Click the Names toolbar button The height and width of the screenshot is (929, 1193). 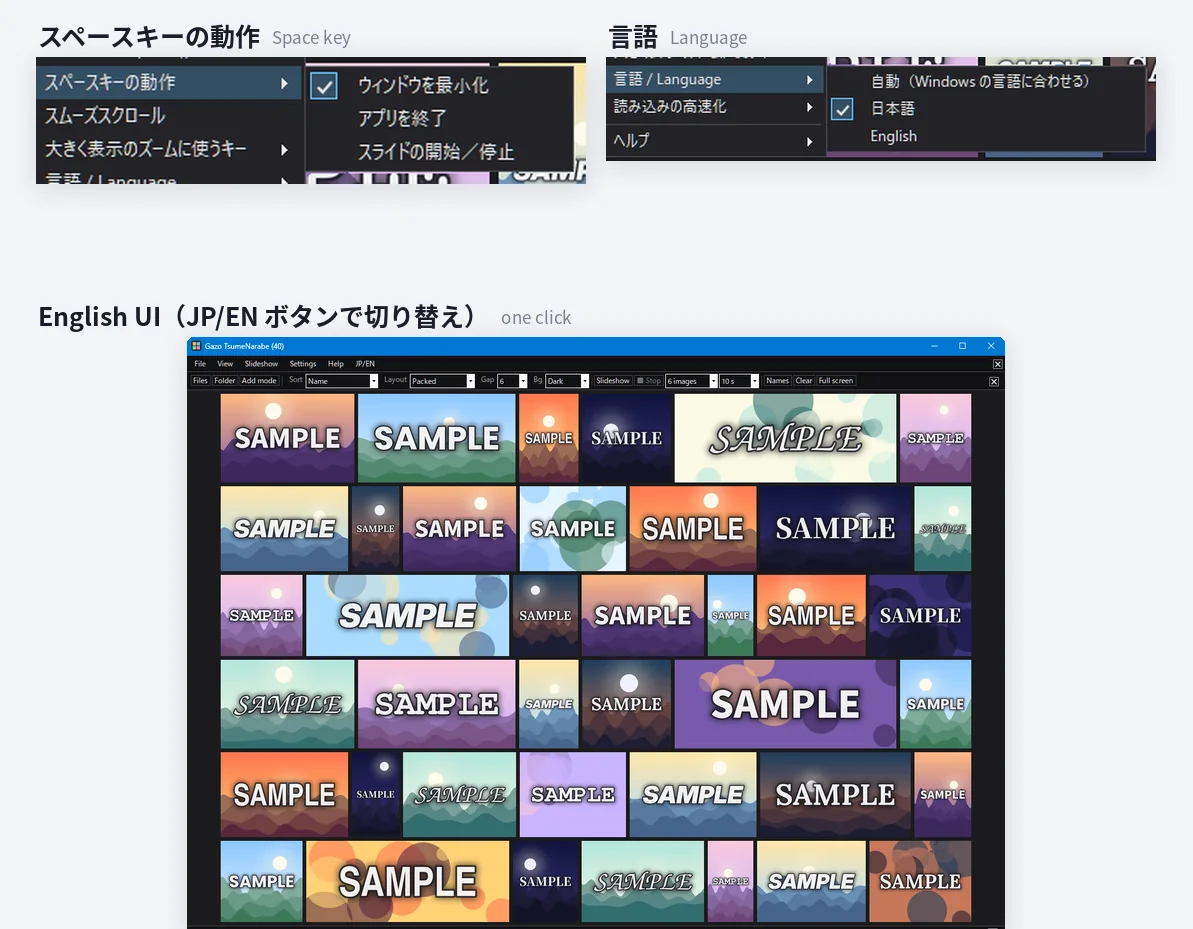click(778, 380)
